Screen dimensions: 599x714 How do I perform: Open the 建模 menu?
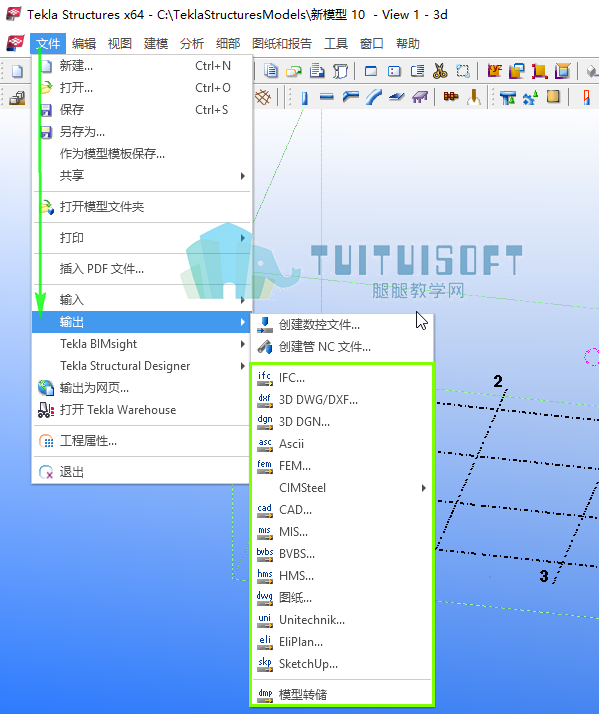coord(156,44)
